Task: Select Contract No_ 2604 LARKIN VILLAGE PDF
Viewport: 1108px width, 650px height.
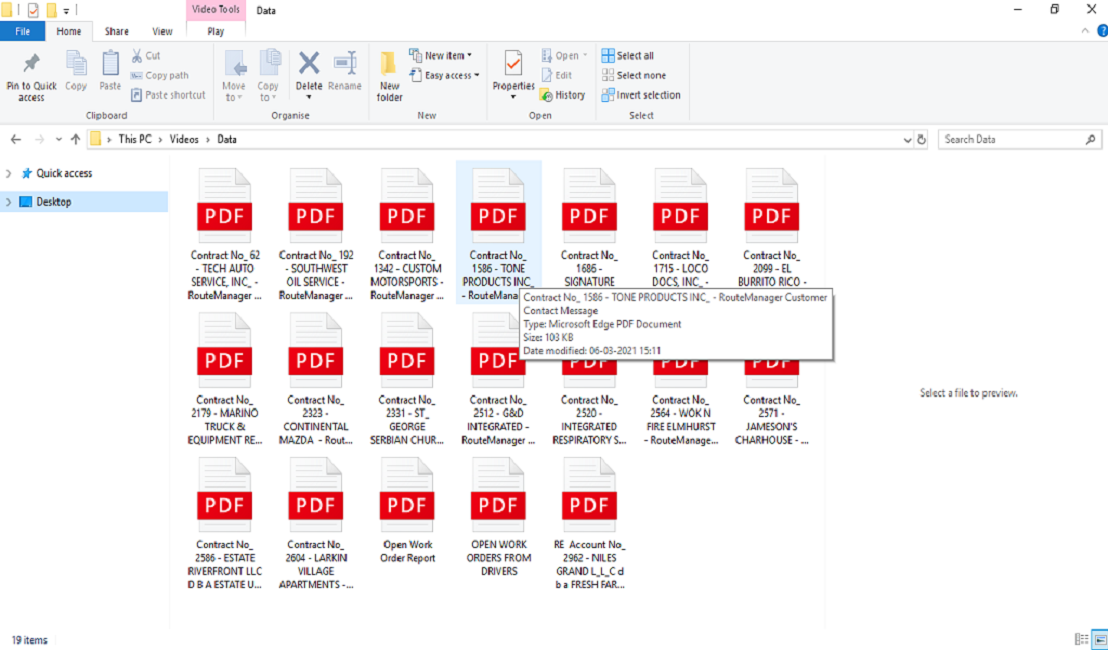Action: coord(316,524)
